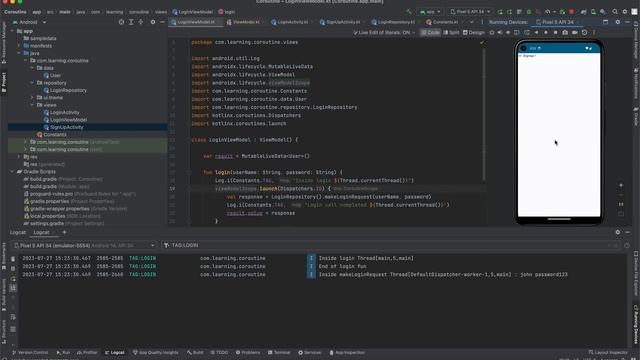The image size is (640, 360).
Task: Open the app run configuration dropdown
Action: 430,12
